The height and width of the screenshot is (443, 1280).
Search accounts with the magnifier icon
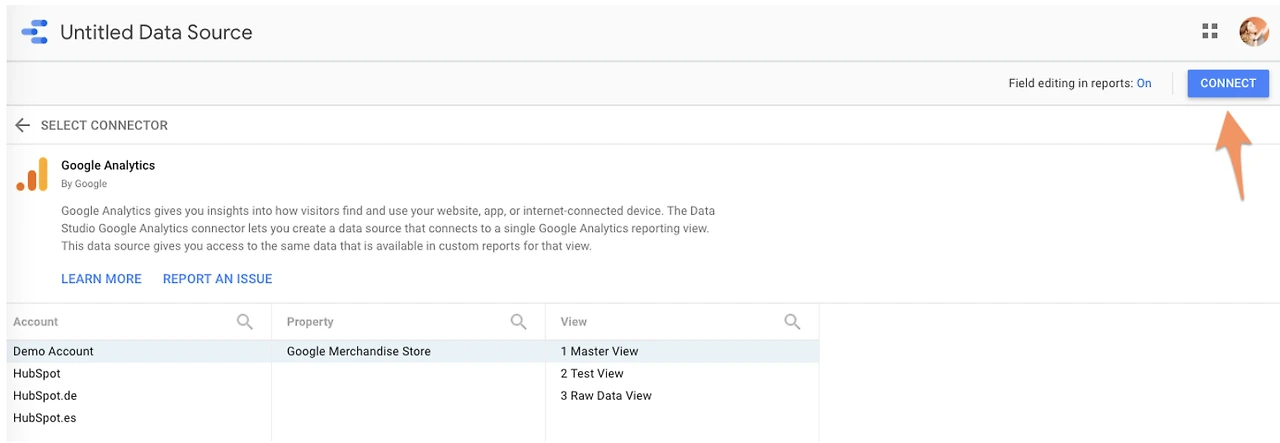click(245, 322)
